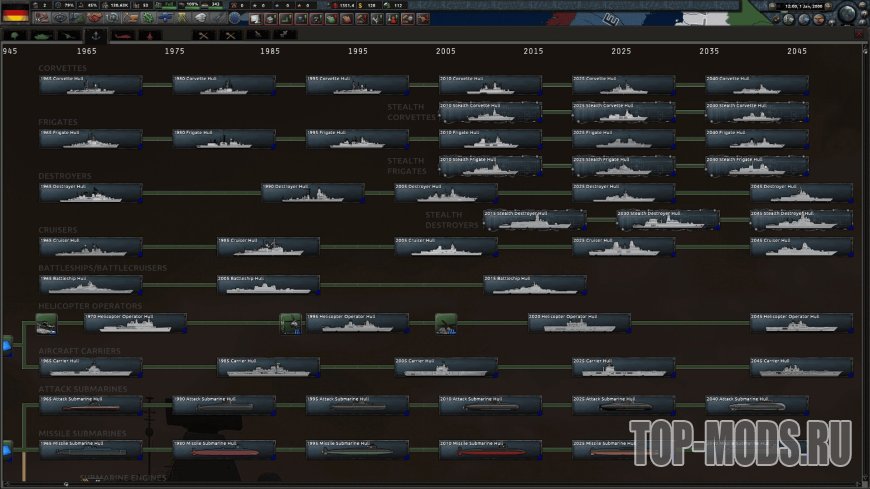Screen dimensions: 870x489
Task: Click the orange vertical scrollbar handle
Action: tap(22, 468)
